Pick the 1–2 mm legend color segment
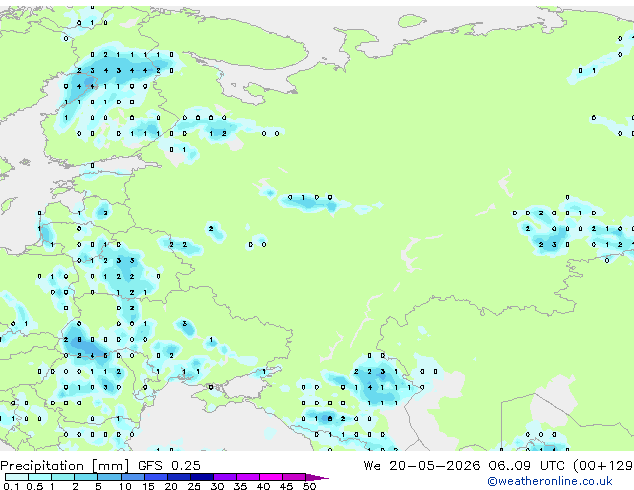 tap(63, 477)
